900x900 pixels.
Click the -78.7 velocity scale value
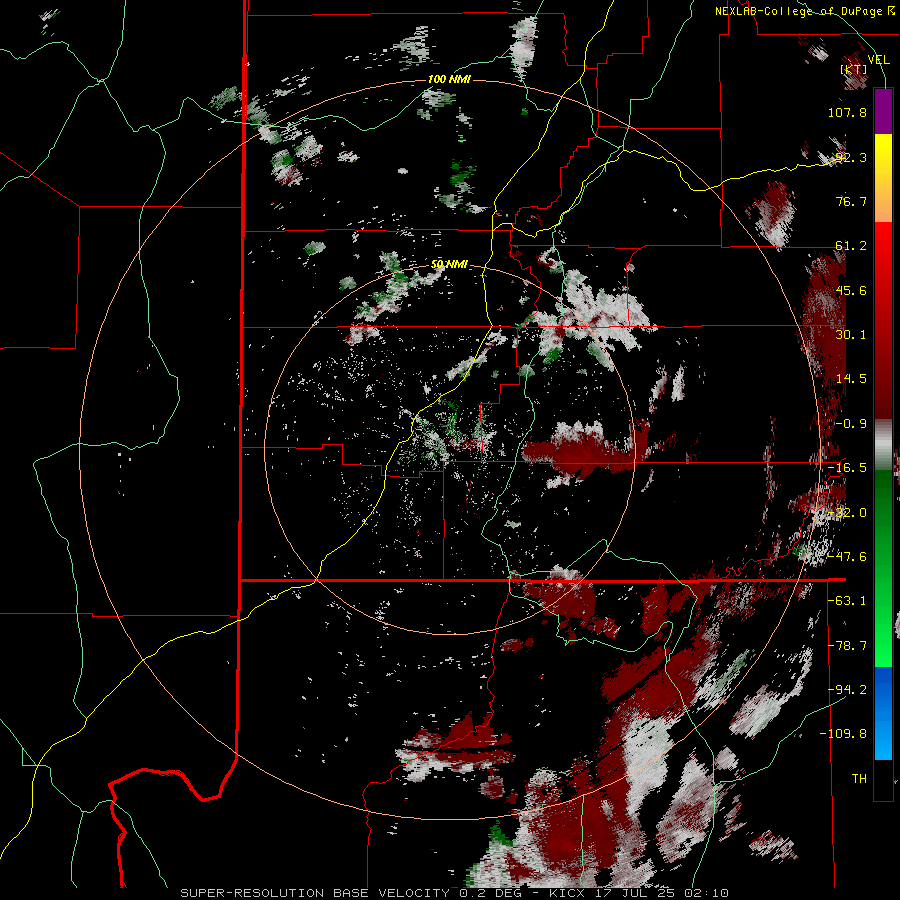(x=847, y=646)
